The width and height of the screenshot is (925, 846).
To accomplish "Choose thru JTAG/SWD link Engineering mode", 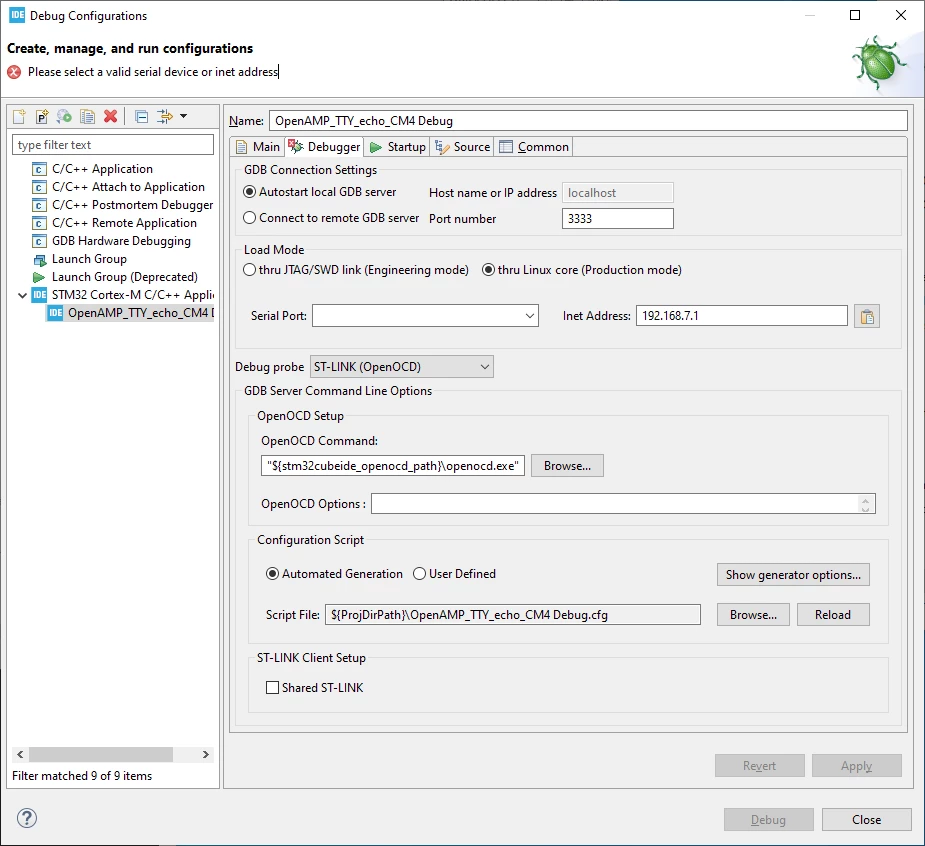I will click(250, 270).
